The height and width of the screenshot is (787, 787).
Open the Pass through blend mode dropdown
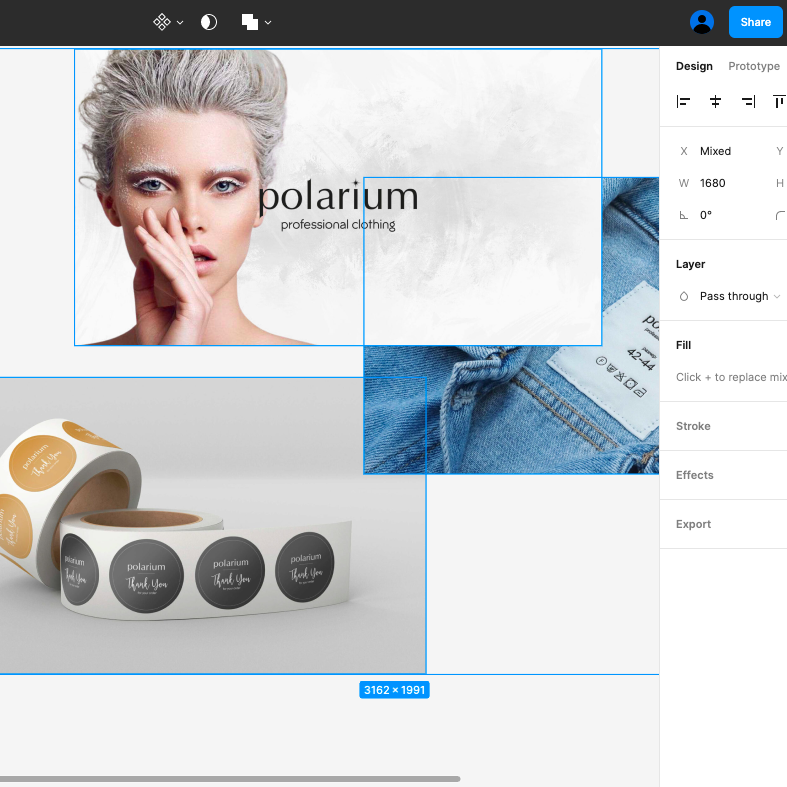coord(740,296)
